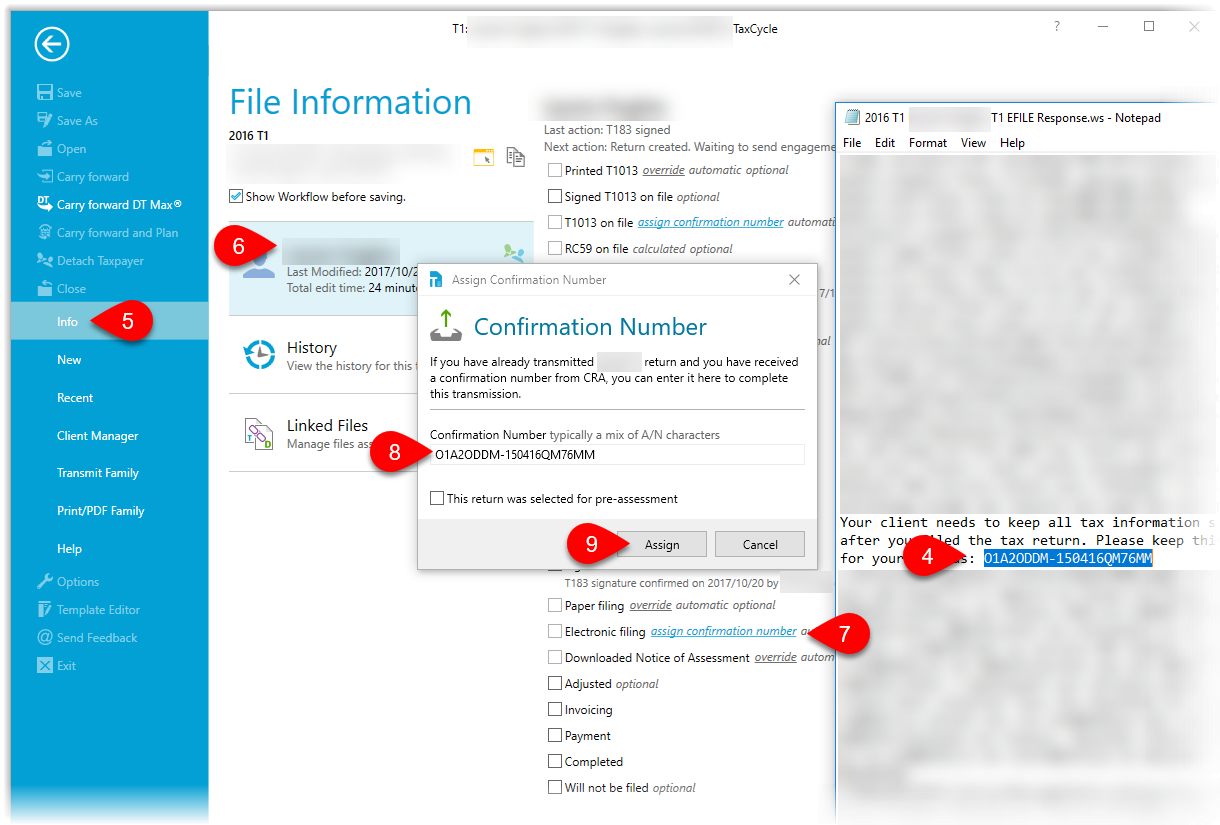Click the Close folder icon in sidebar
This screenshot has width=1220, height=825.
point(44,288)
